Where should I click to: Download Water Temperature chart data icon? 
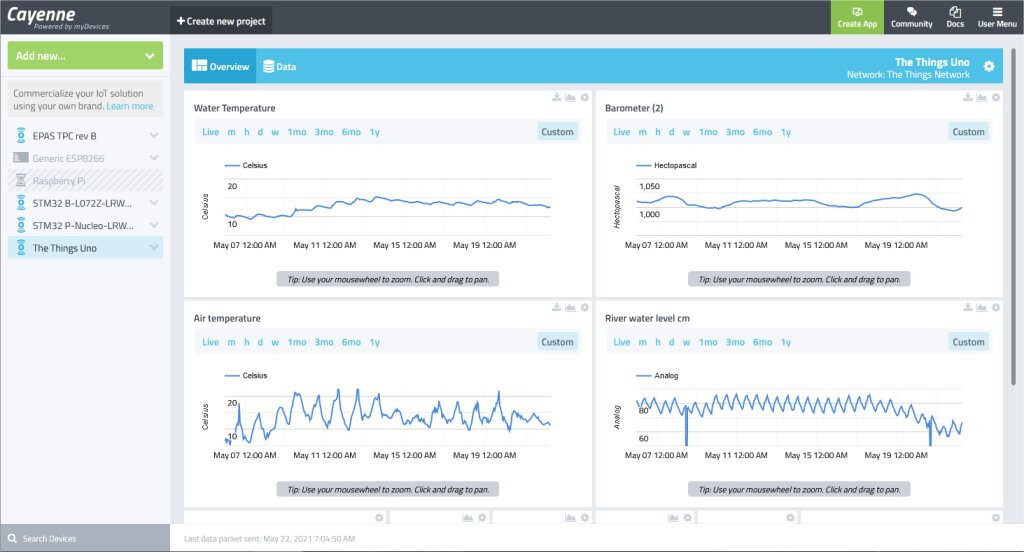point(556,97)
